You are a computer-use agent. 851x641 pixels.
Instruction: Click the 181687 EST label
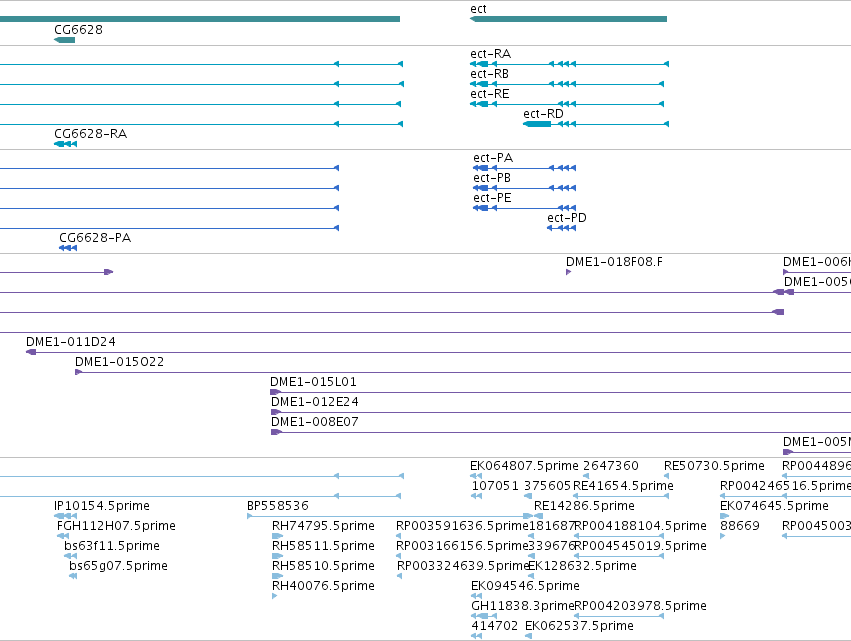pyautogui.click(x=551, y=526)
